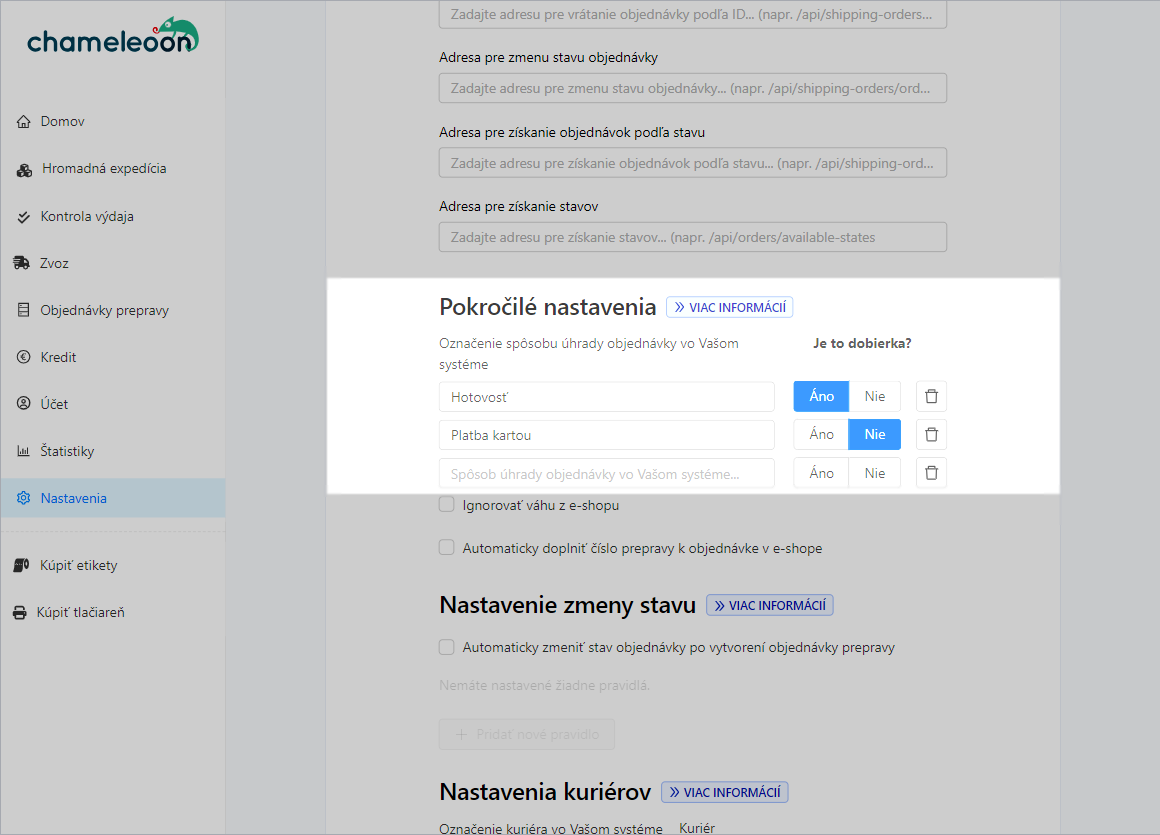Expand Viac informácií for Nastavenia kuriérov
Image resolution: width=1160 pixels, height=835 pixels.
[724, 793]
